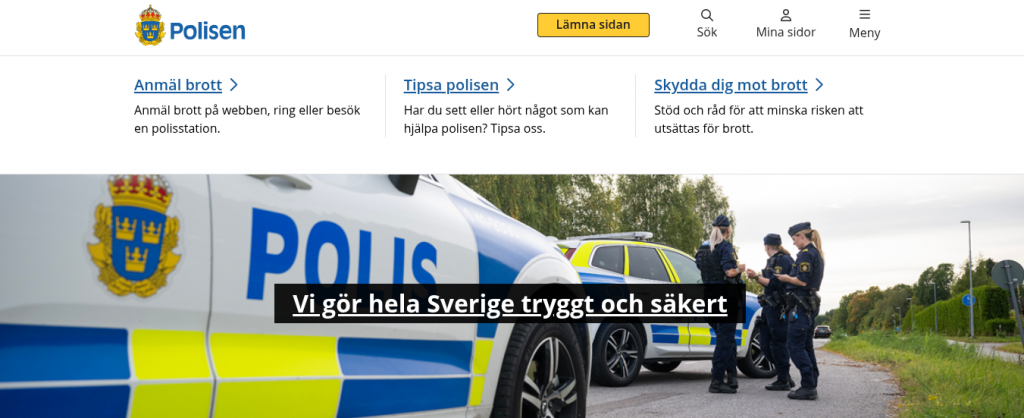Click the Anmäl brott description text

pyautogui.click(x=247, y=119)
